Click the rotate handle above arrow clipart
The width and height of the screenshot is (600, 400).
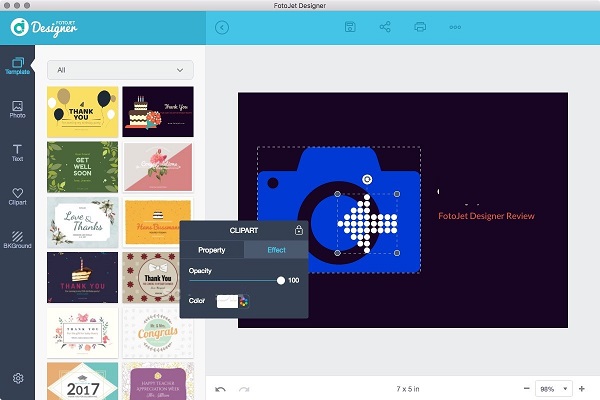point(367,179)
